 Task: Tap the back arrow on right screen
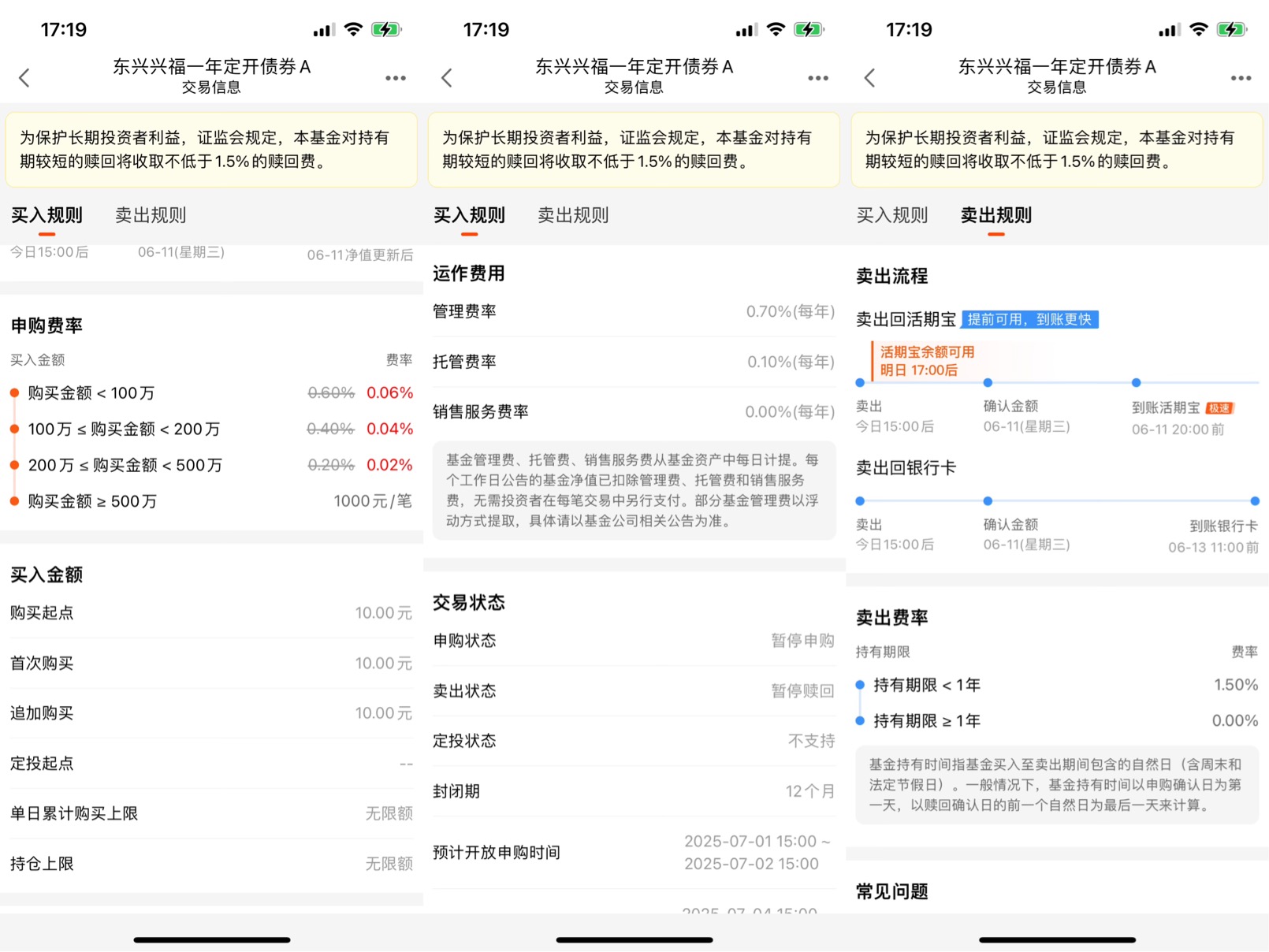pos(869,77)
